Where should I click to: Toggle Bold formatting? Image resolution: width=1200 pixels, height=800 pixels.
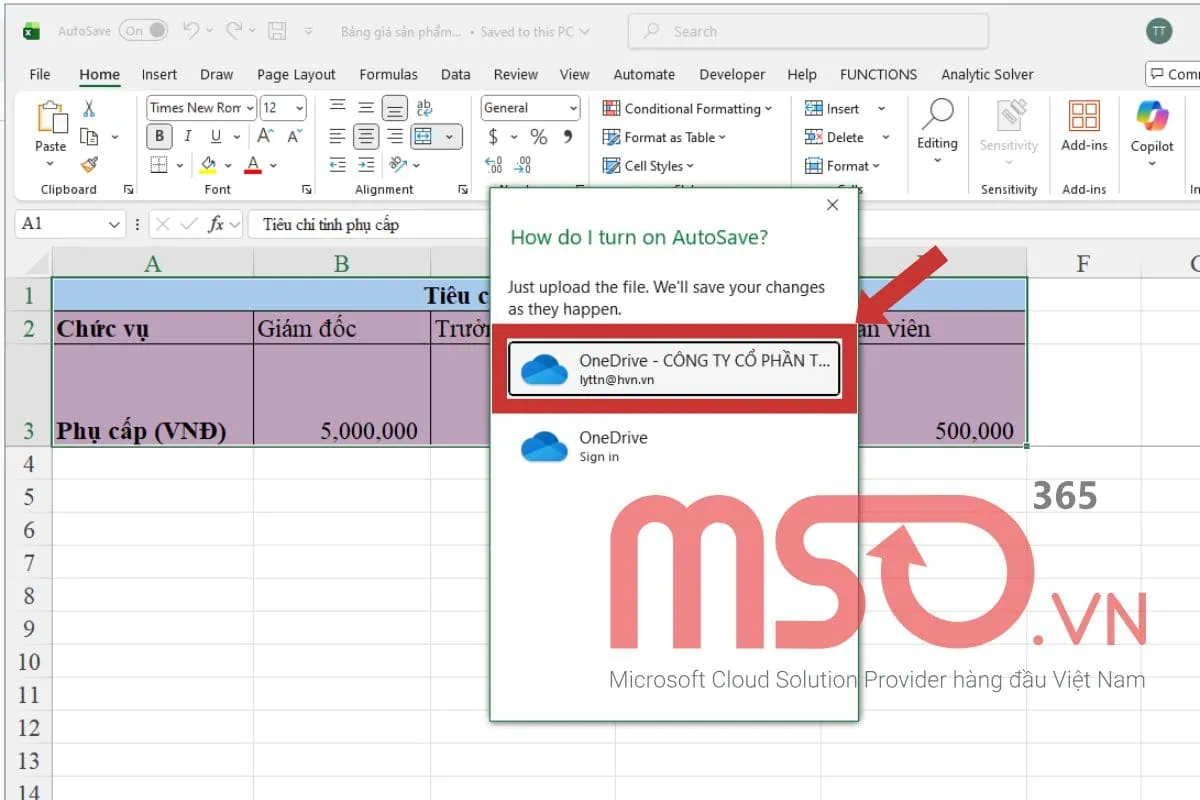[159, 137]
